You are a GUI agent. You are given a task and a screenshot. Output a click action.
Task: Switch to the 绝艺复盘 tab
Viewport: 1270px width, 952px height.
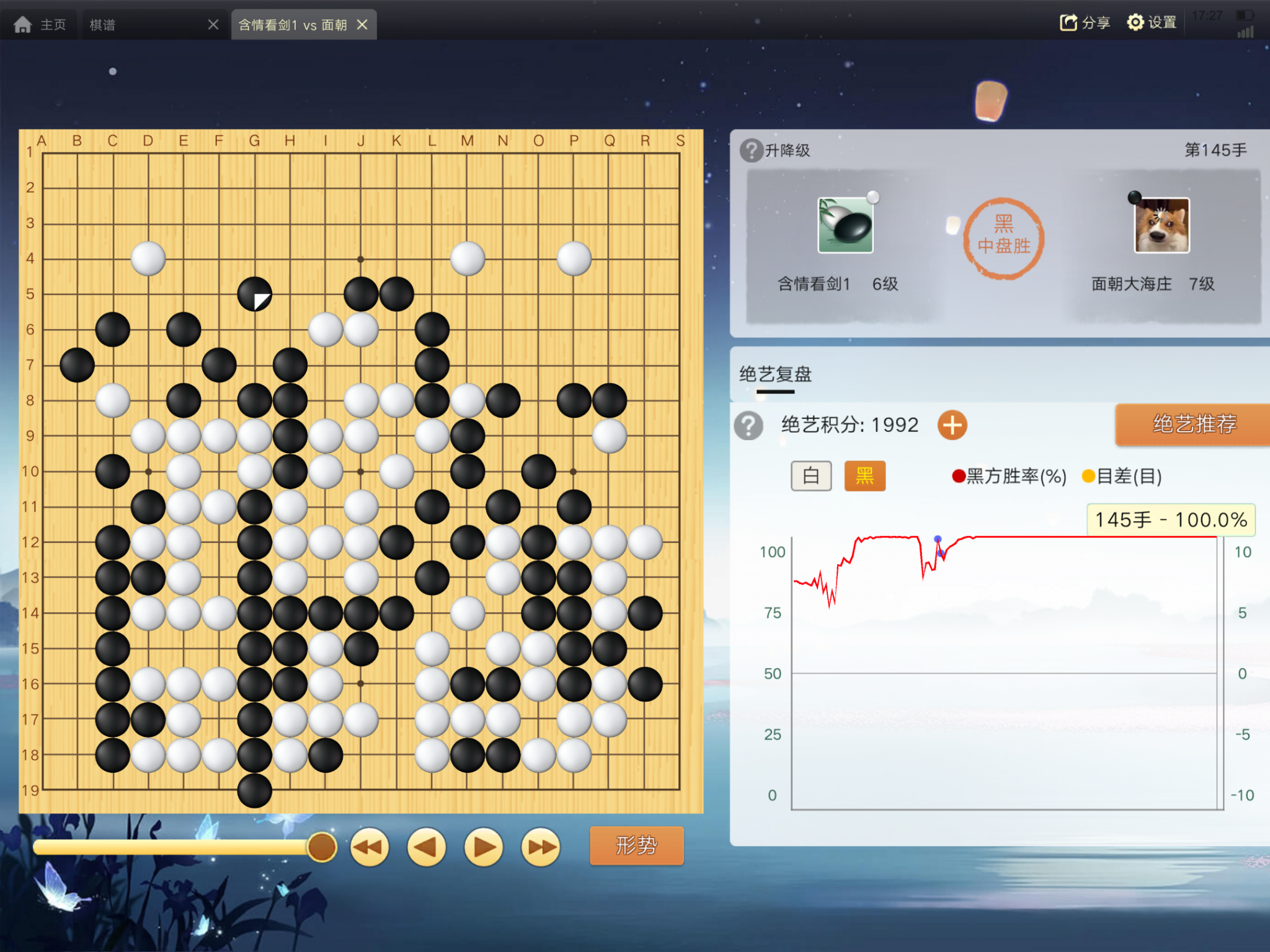775,374
